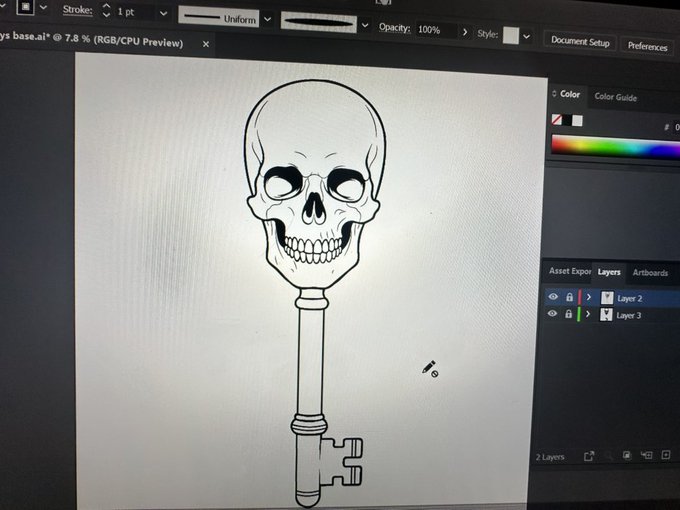Viewport: 680px width, 510px height.
Task: Open the stroke weight dropdown next to 1 pt
Action: click(163, 13)
